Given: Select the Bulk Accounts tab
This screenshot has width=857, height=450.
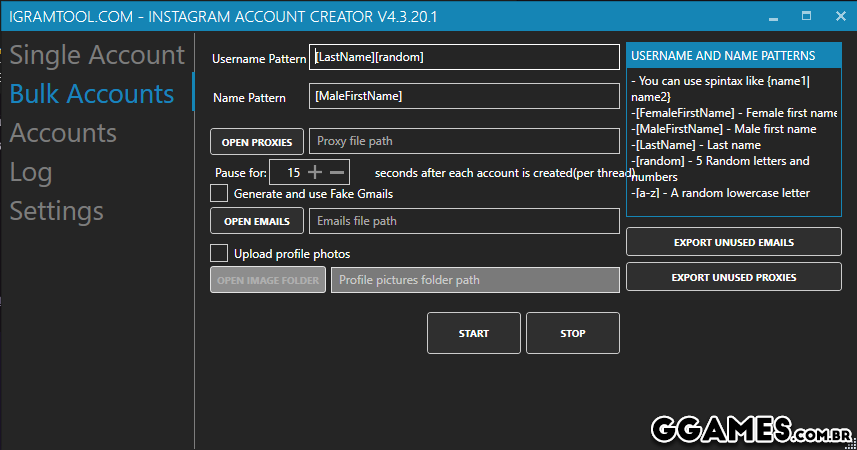Looking at the screenshot, I should tap(92, 94).
